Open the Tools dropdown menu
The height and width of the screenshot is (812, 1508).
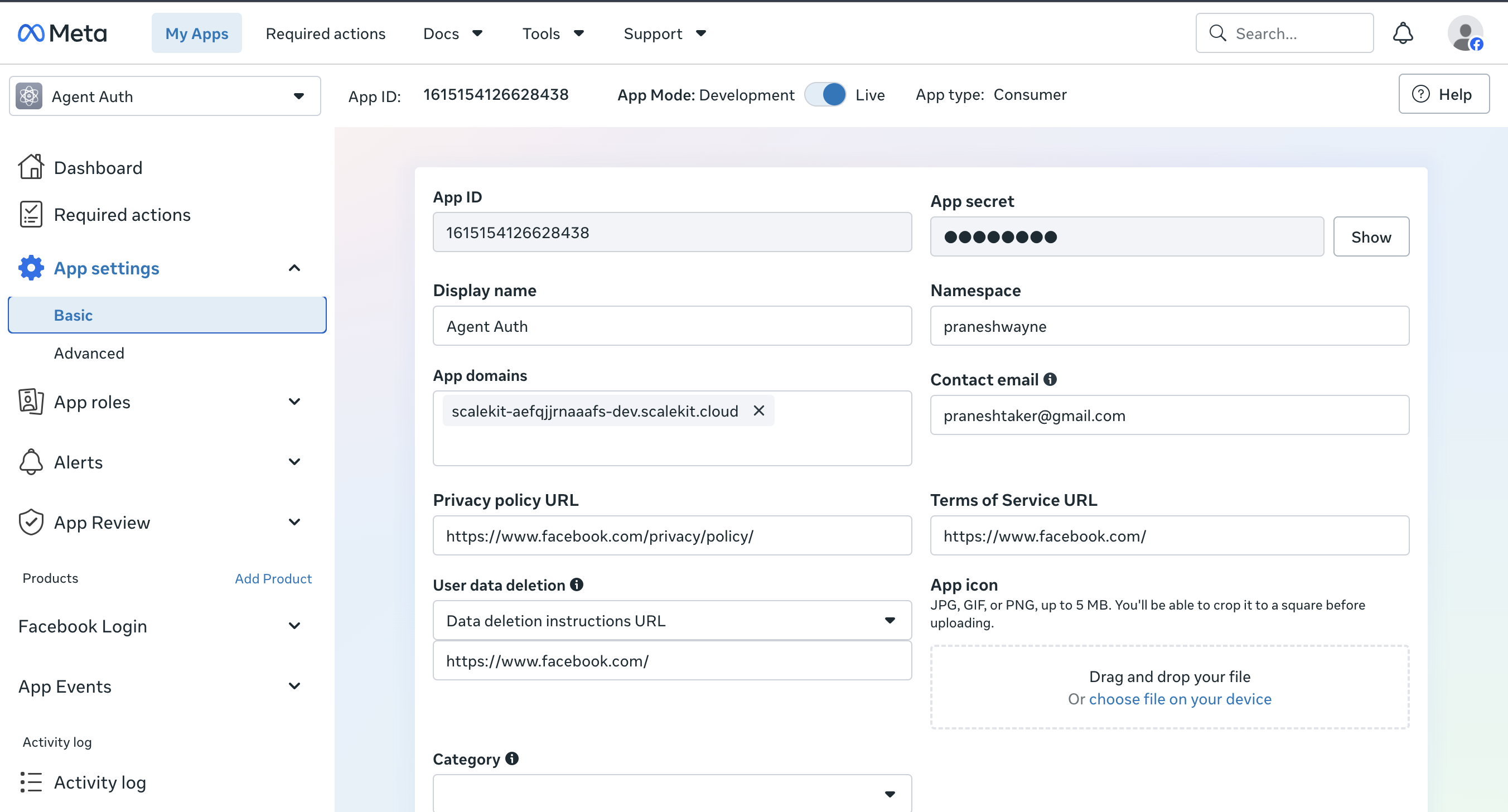point(553,33)
